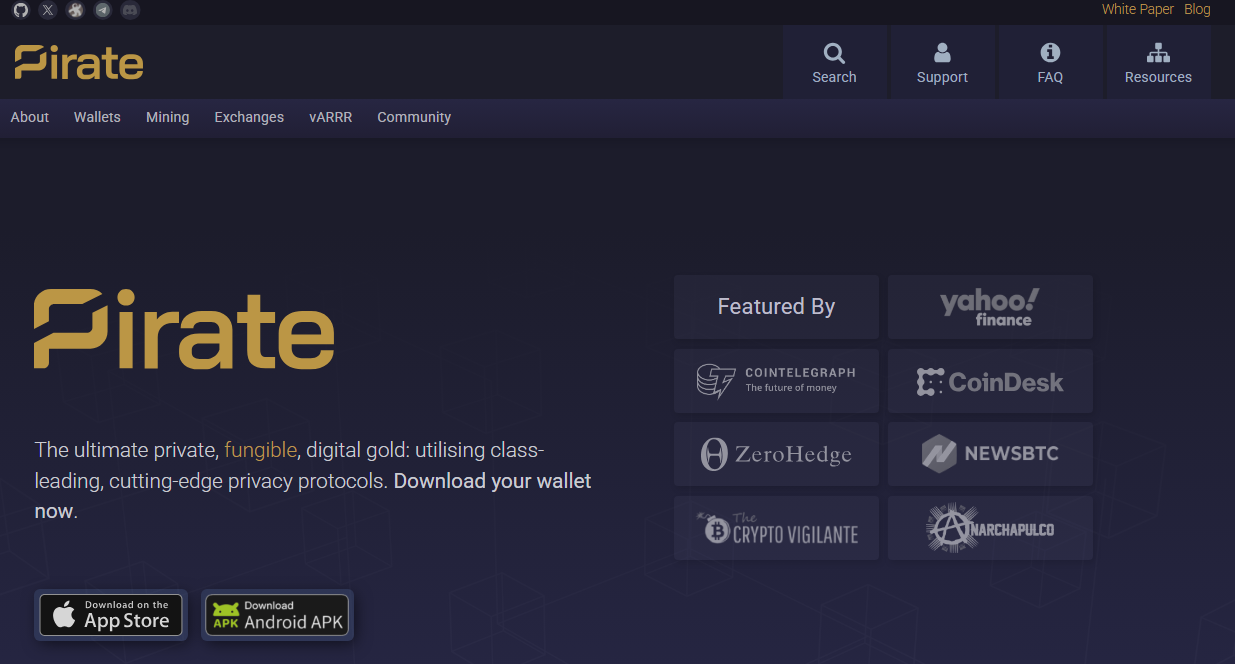Open the Anarchapulco logo tile
The width and height of the screenshot is (1235, 664).
point(990,528)
